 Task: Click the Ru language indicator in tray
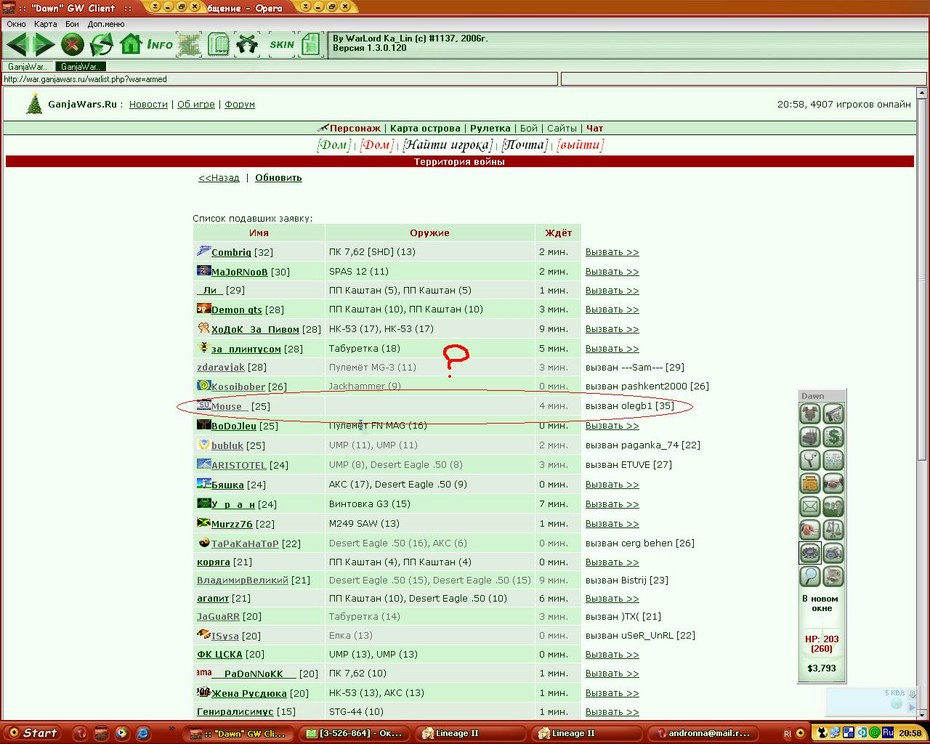click(x=888, y=733)
